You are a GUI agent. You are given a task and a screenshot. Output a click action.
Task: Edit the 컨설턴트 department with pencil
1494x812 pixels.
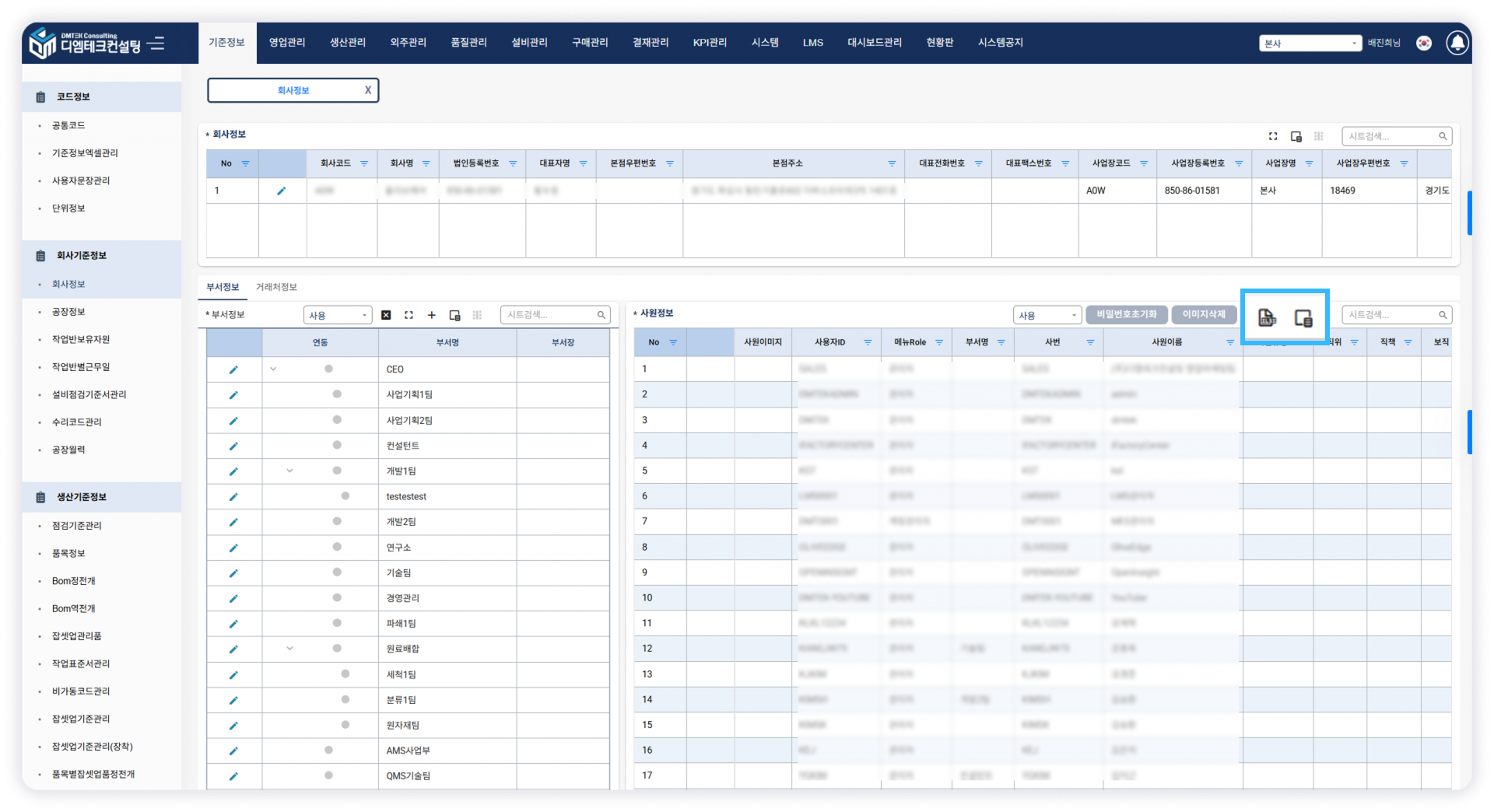233,446
